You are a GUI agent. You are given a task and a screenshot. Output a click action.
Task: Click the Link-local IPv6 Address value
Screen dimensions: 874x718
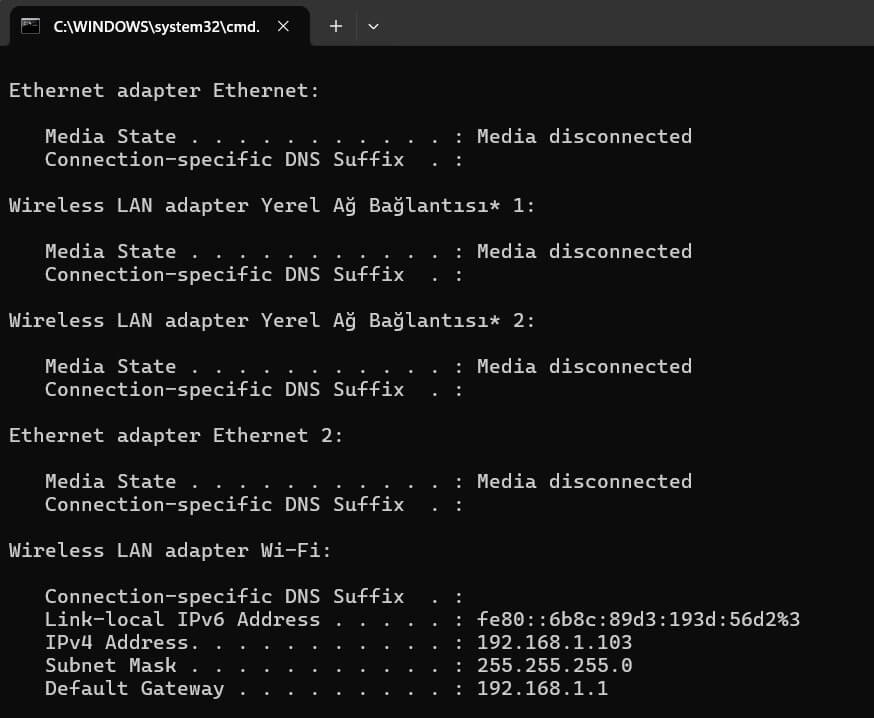coord(634,619)
